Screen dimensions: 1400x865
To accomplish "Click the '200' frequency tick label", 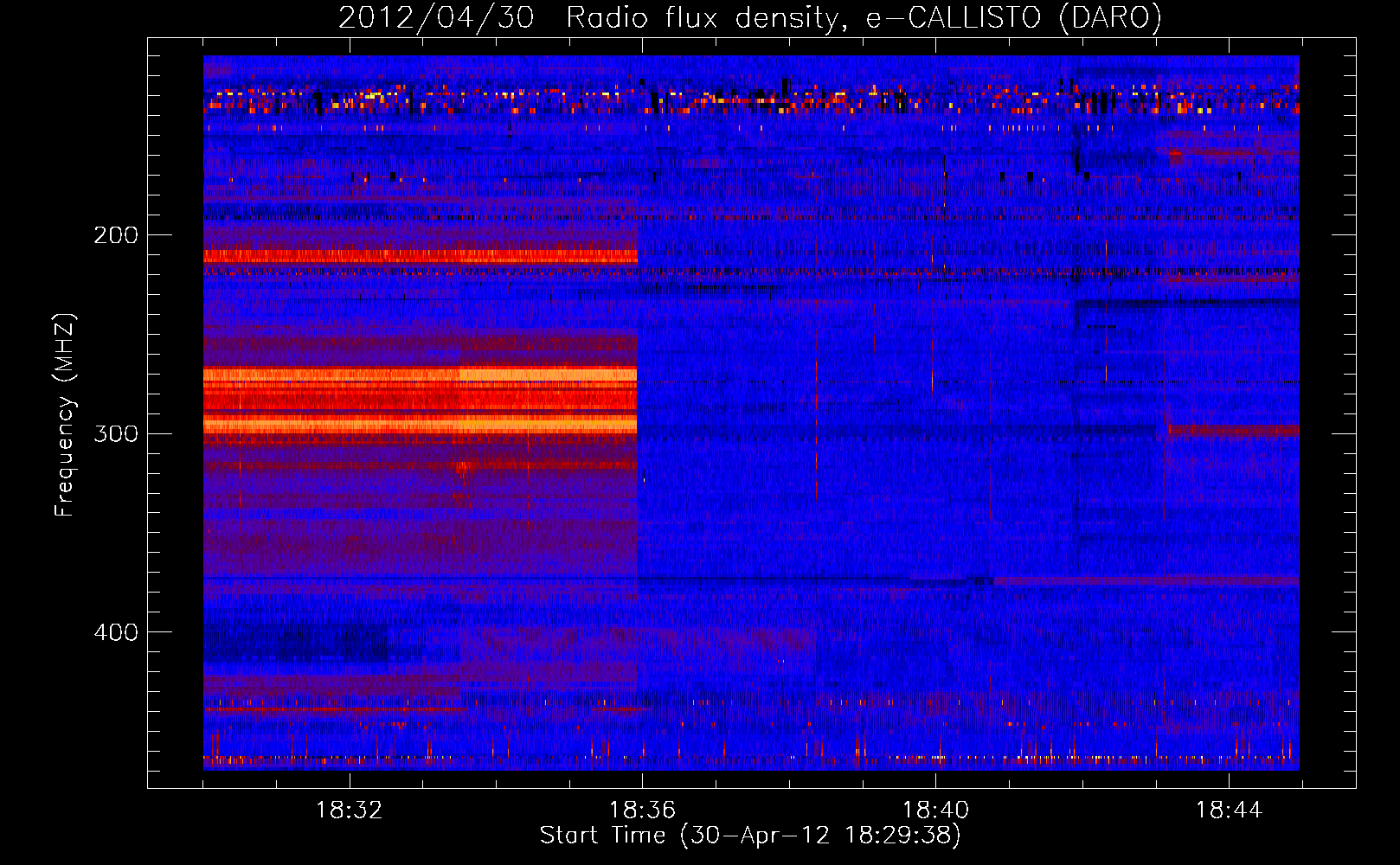I will tap(116, 235).
